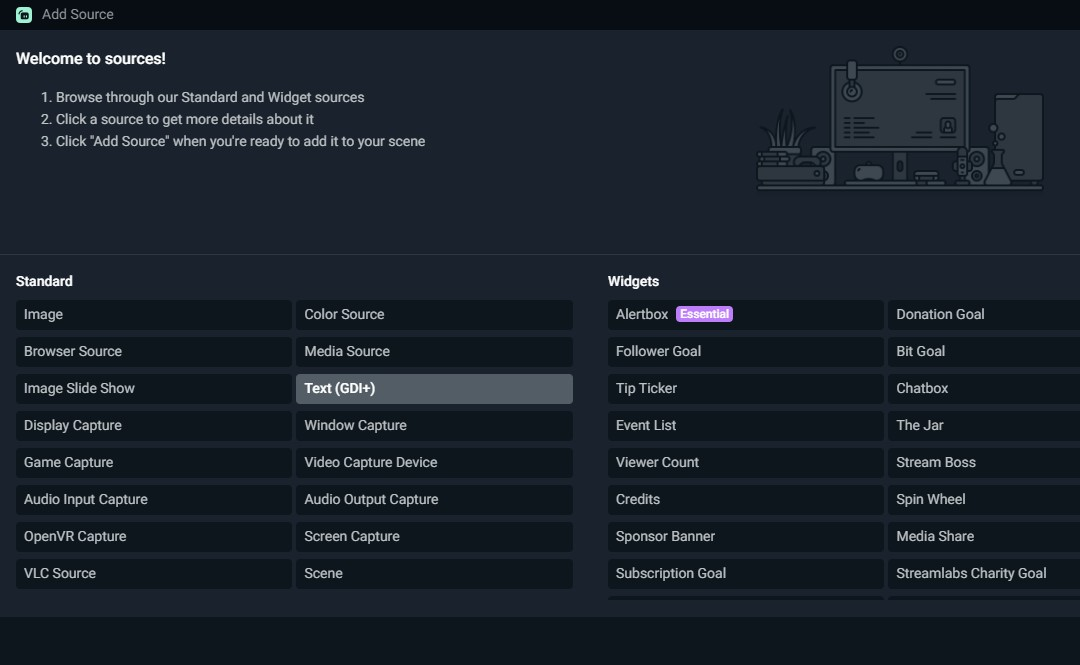Choose the Spin Wheel widget

(x=983, y=499)
